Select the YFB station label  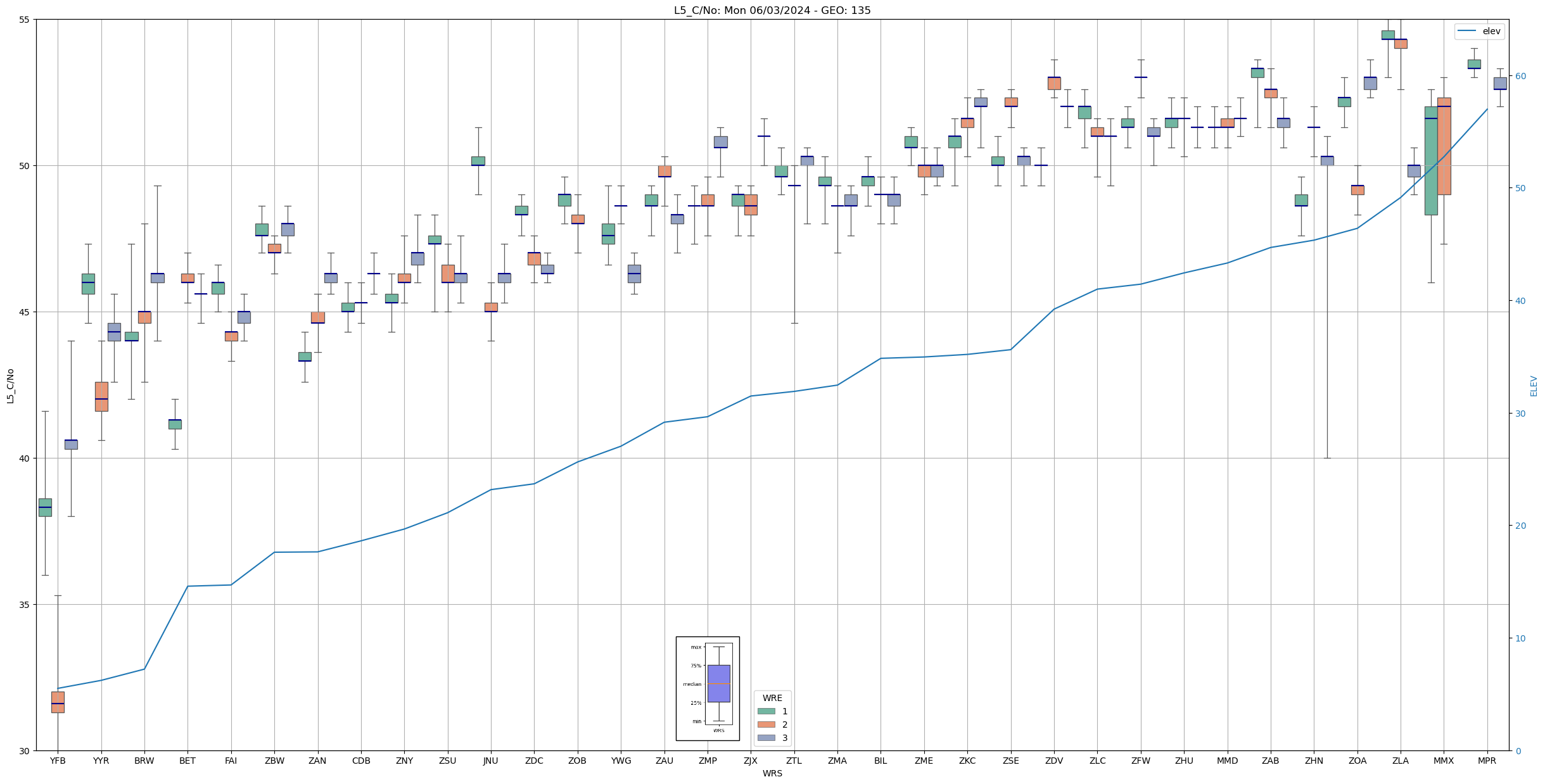point(58,761)
